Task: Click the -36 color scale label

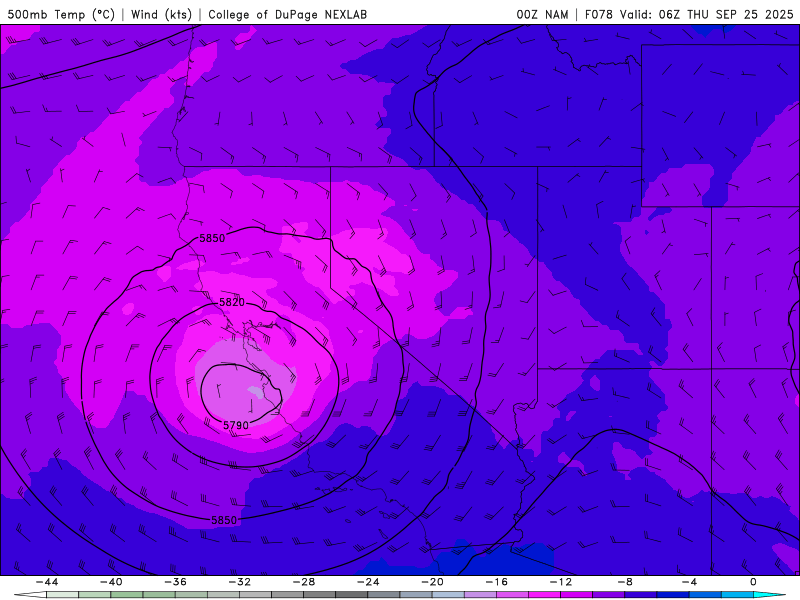Action: 175,582
